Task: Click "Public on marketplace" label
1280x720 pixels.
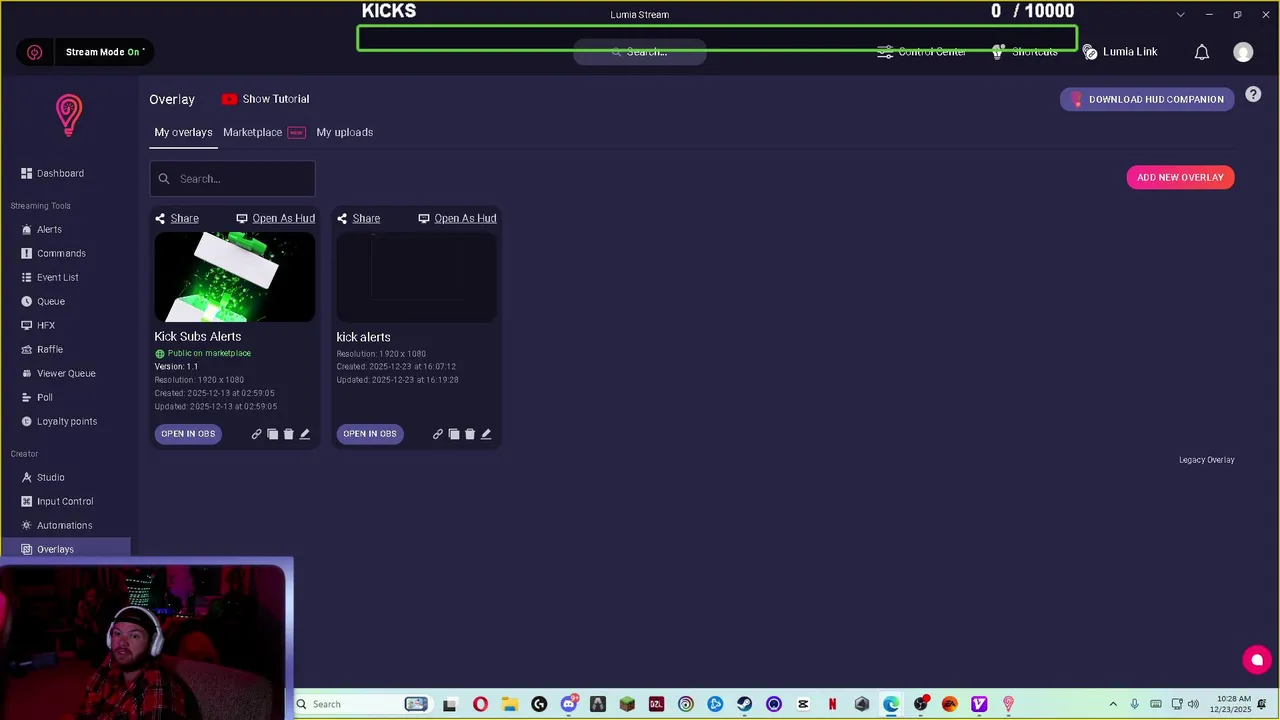Action: (x=203, y=353)
